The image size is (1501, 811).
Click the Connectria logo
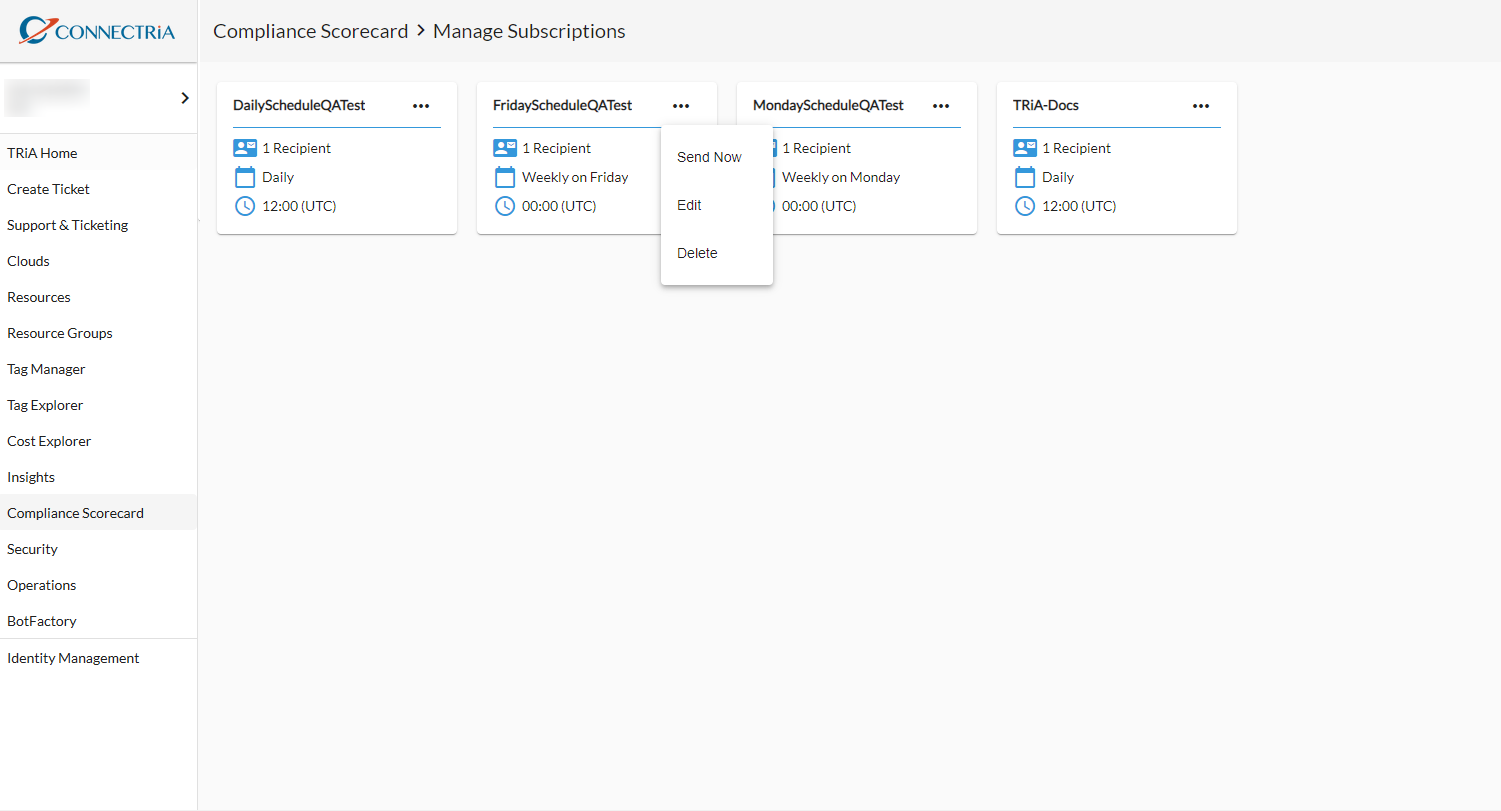coord(97,31)
